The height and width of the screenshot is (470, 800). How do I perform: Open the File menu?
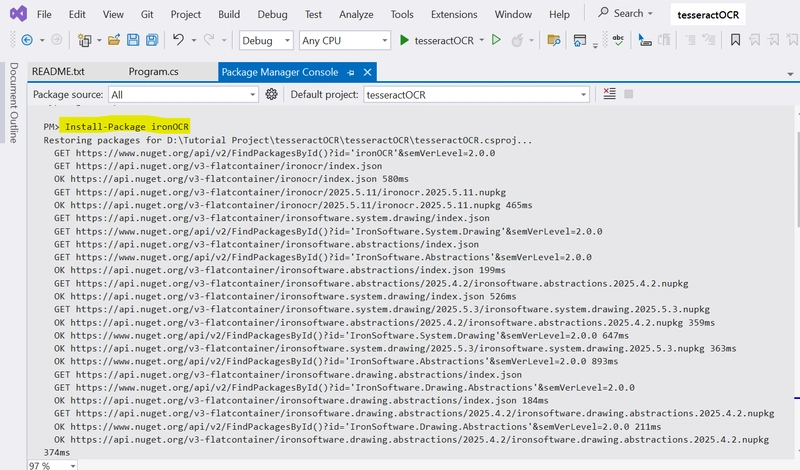44,14
